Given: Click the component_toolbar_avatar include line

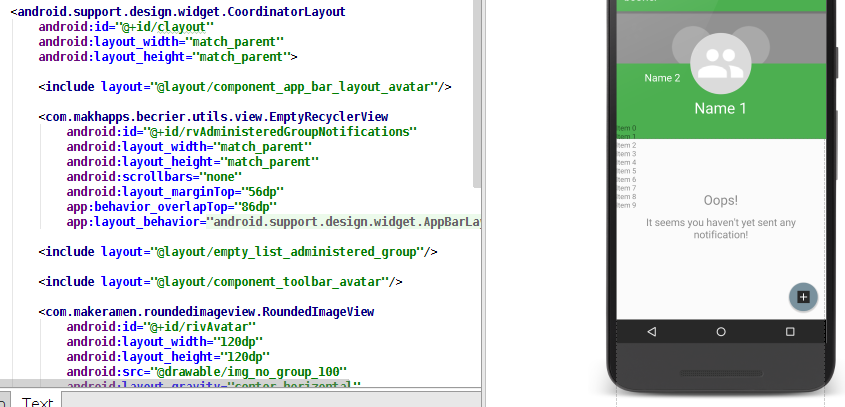Looking at the screenshot, I should 220,282.
